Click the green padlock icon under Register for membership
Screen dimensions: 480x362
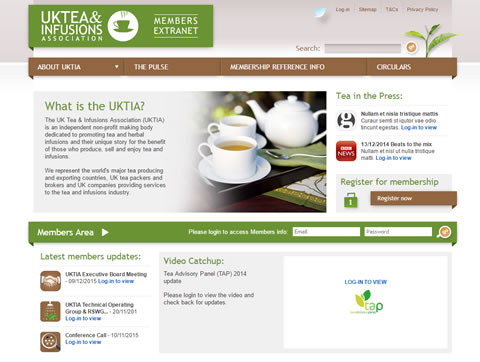pos(350,200)
